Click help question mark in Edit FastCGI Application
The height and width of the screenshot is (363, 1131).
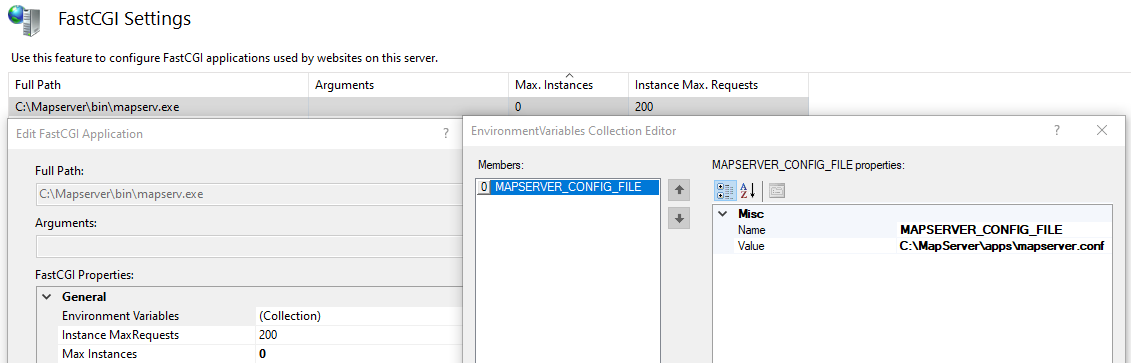[445, 133]
